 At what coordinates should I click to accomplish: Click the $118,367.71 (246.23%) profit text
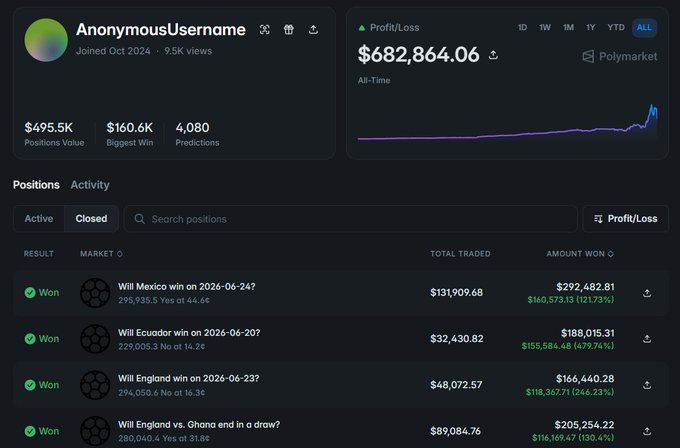570,392
